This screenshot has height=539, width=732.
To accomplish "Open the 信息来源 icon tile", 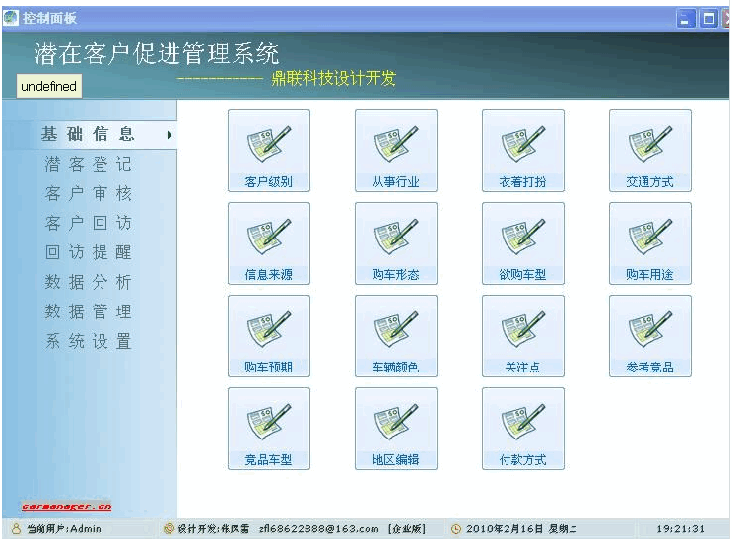I will (x=269, y=243).
